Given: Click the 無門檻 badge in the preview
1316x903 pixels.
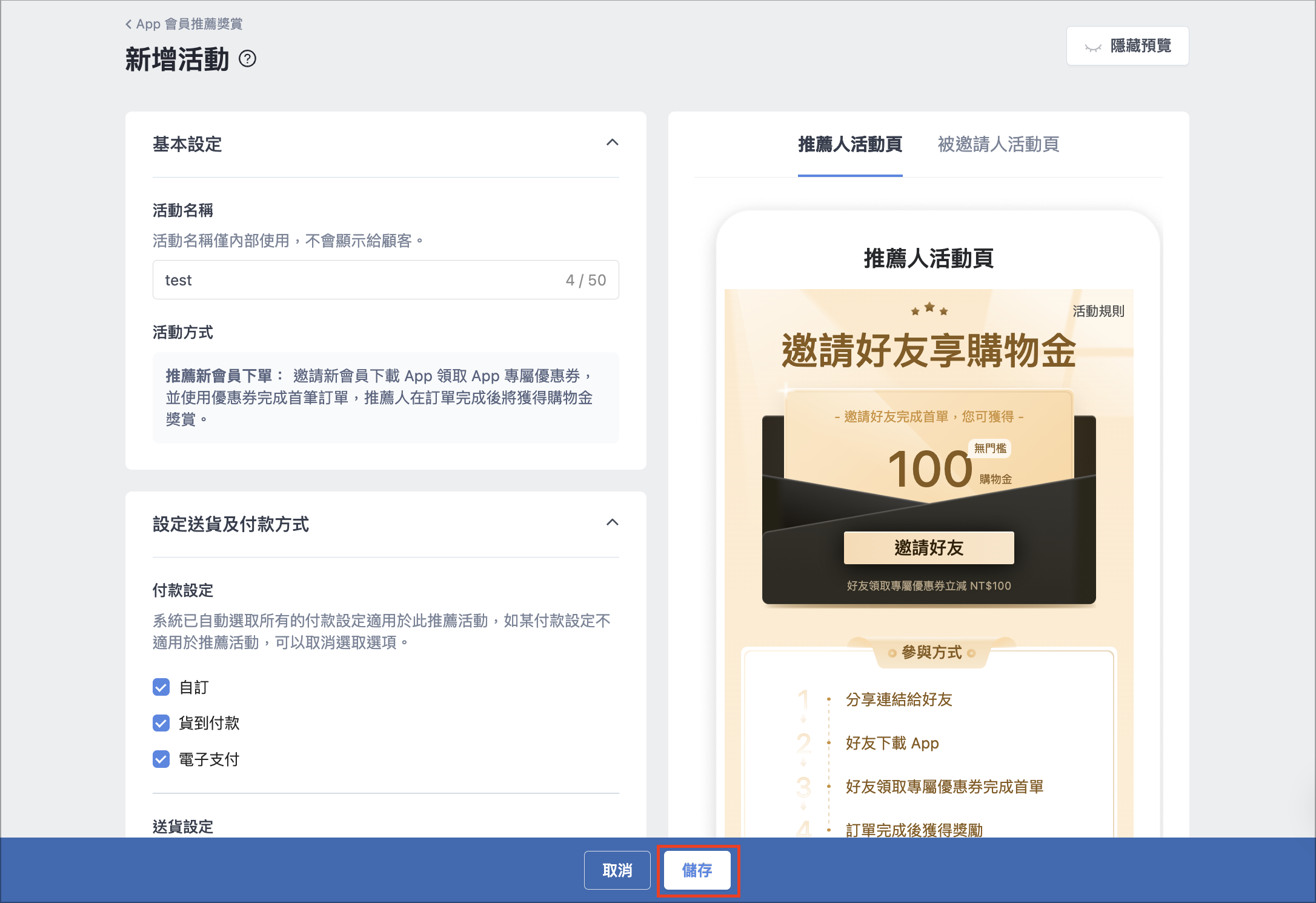Looking at the screenshot, I should coord(989,448).
